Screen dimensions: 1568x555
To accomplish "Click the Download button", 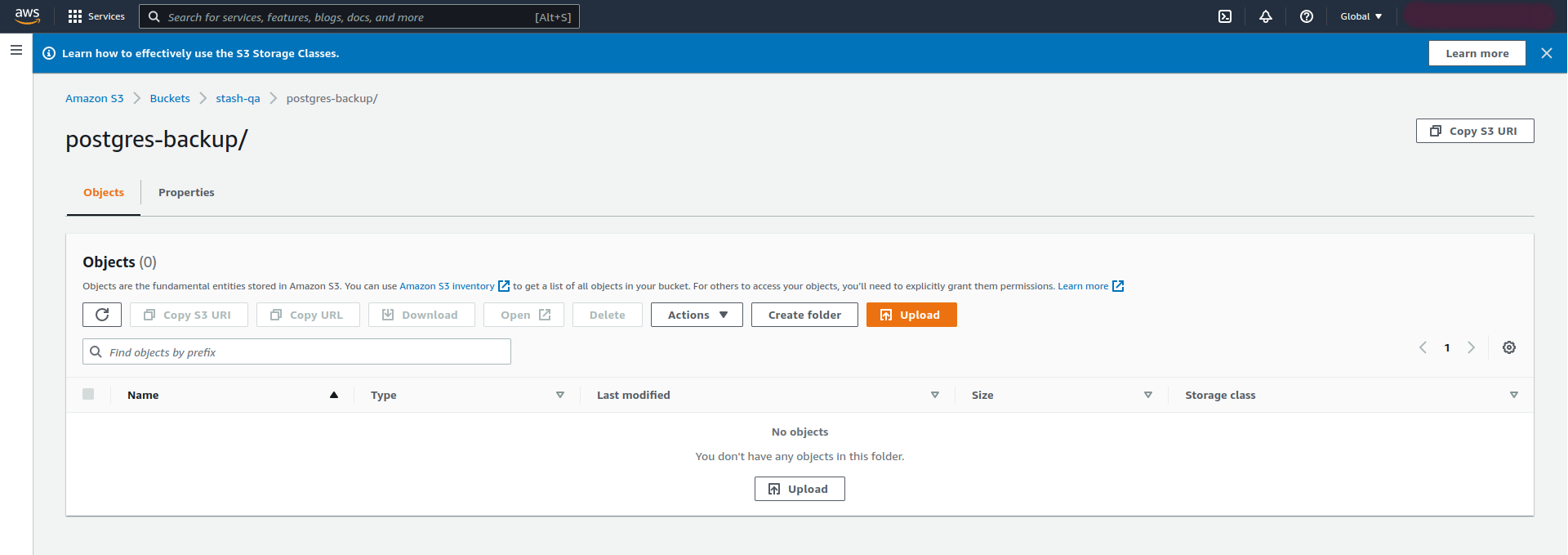I will coord(421,315).
